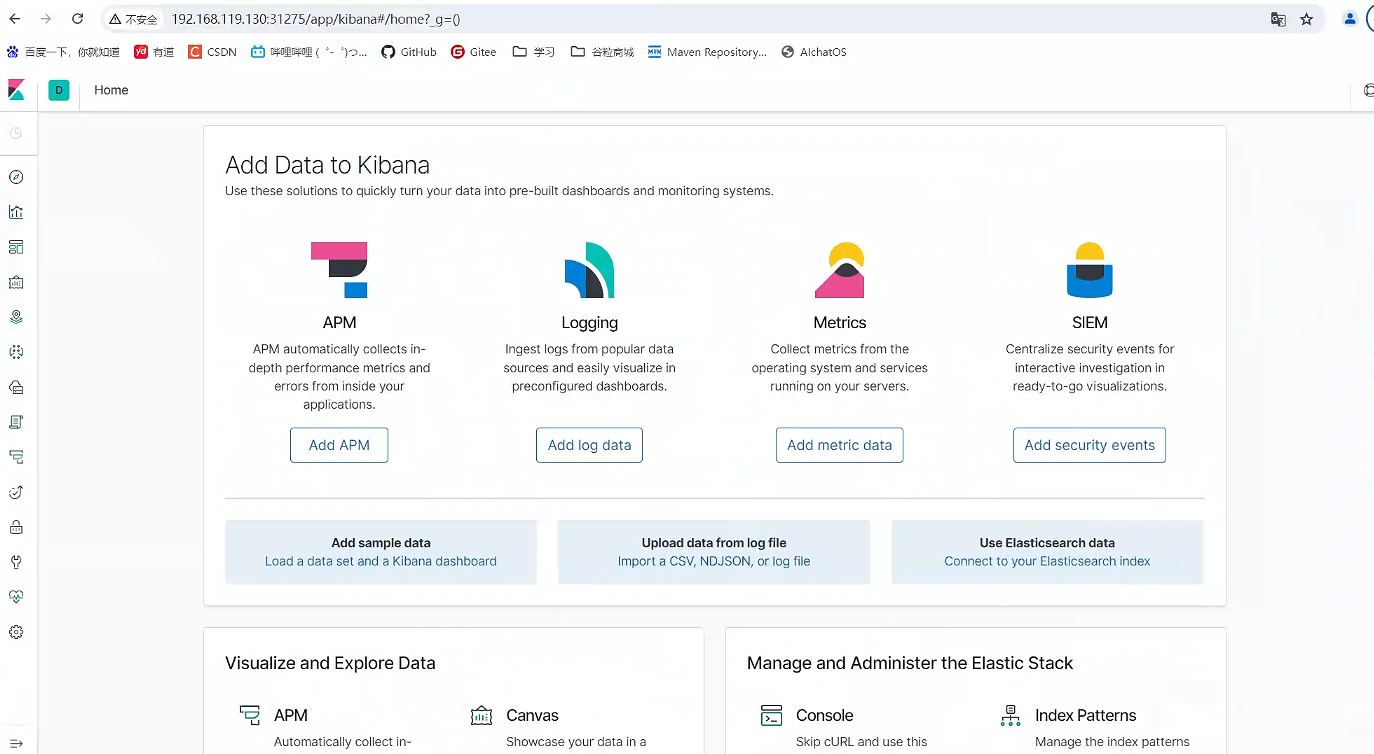Viewport: 1374px width, 754px height.
Task: Open Console under Manage and Administer
Action: (824, 715)
